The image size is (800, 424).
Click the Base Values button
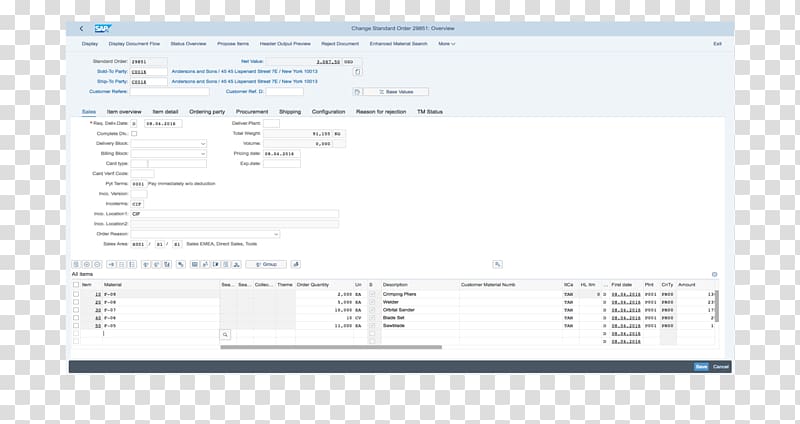tap(396, 92)
